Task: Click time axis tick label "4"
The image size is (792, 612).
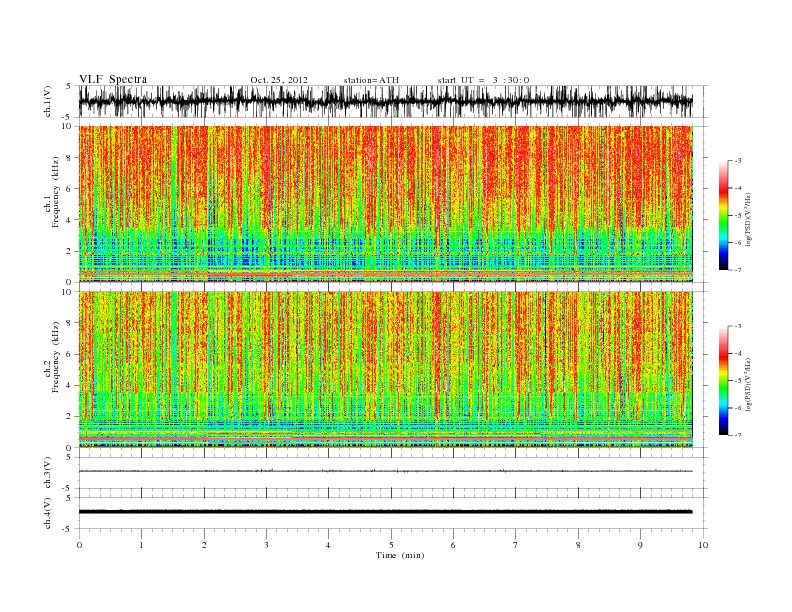Action: pyautogui.click(x=329, y=545)
